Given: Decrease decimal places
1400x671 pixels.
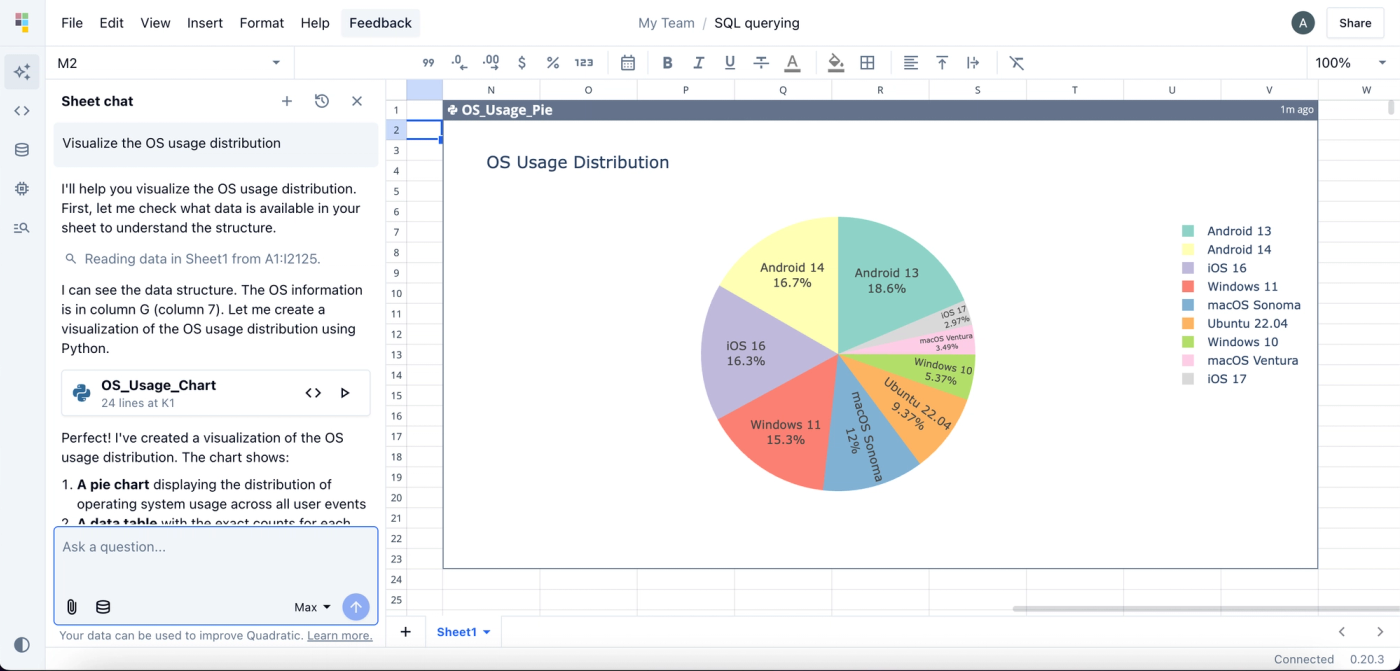Looking at the screenshot, I should pos(459,63).
